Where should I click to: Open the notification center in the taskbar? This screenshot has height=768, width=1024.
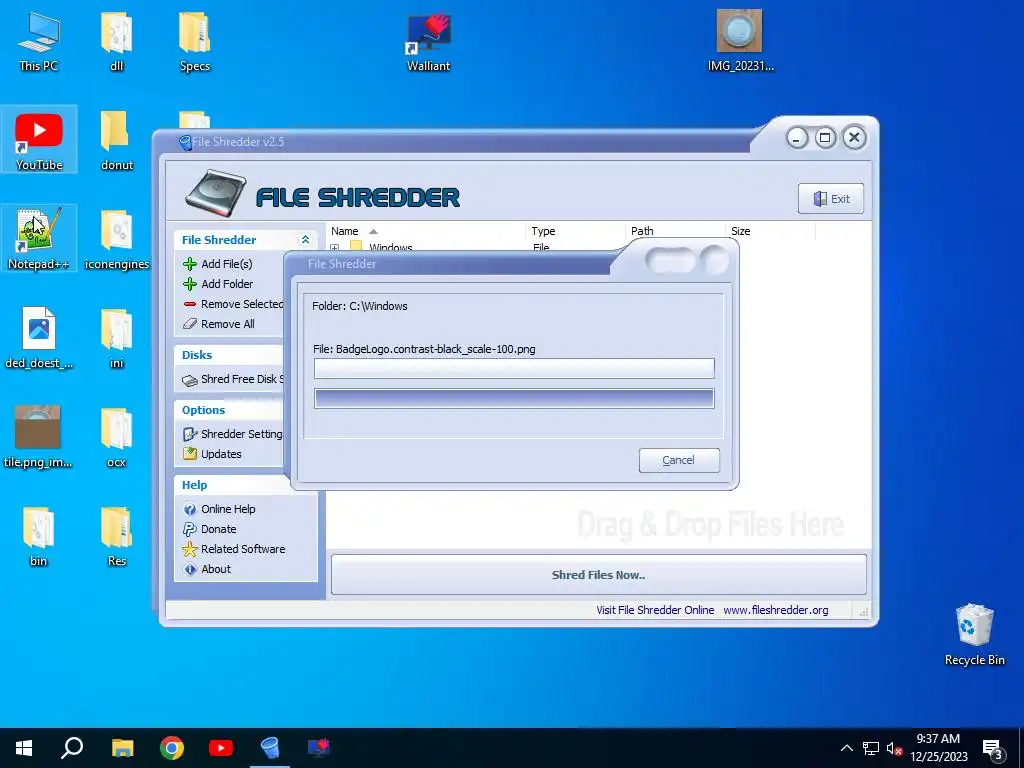pos(993,748)
